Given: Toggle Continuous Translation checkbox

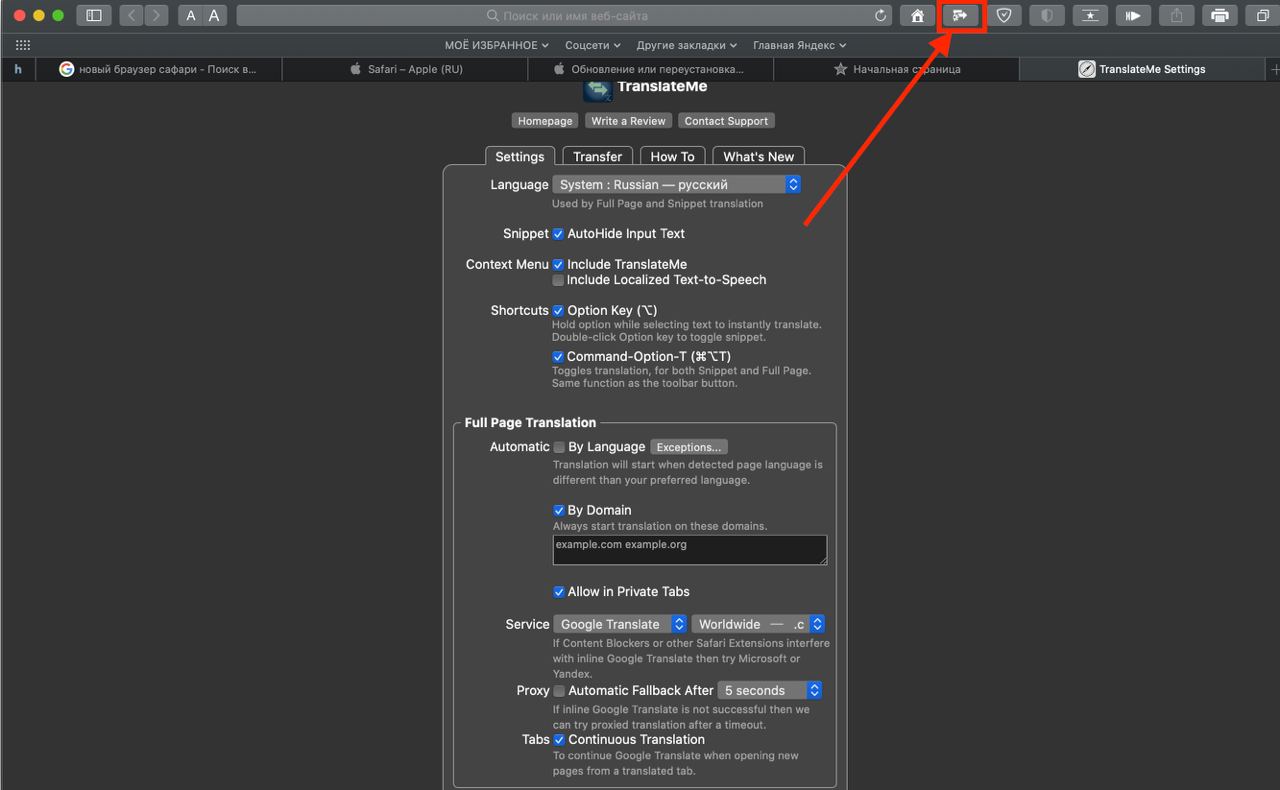Looking at the screenshot, I should [559, 740].
